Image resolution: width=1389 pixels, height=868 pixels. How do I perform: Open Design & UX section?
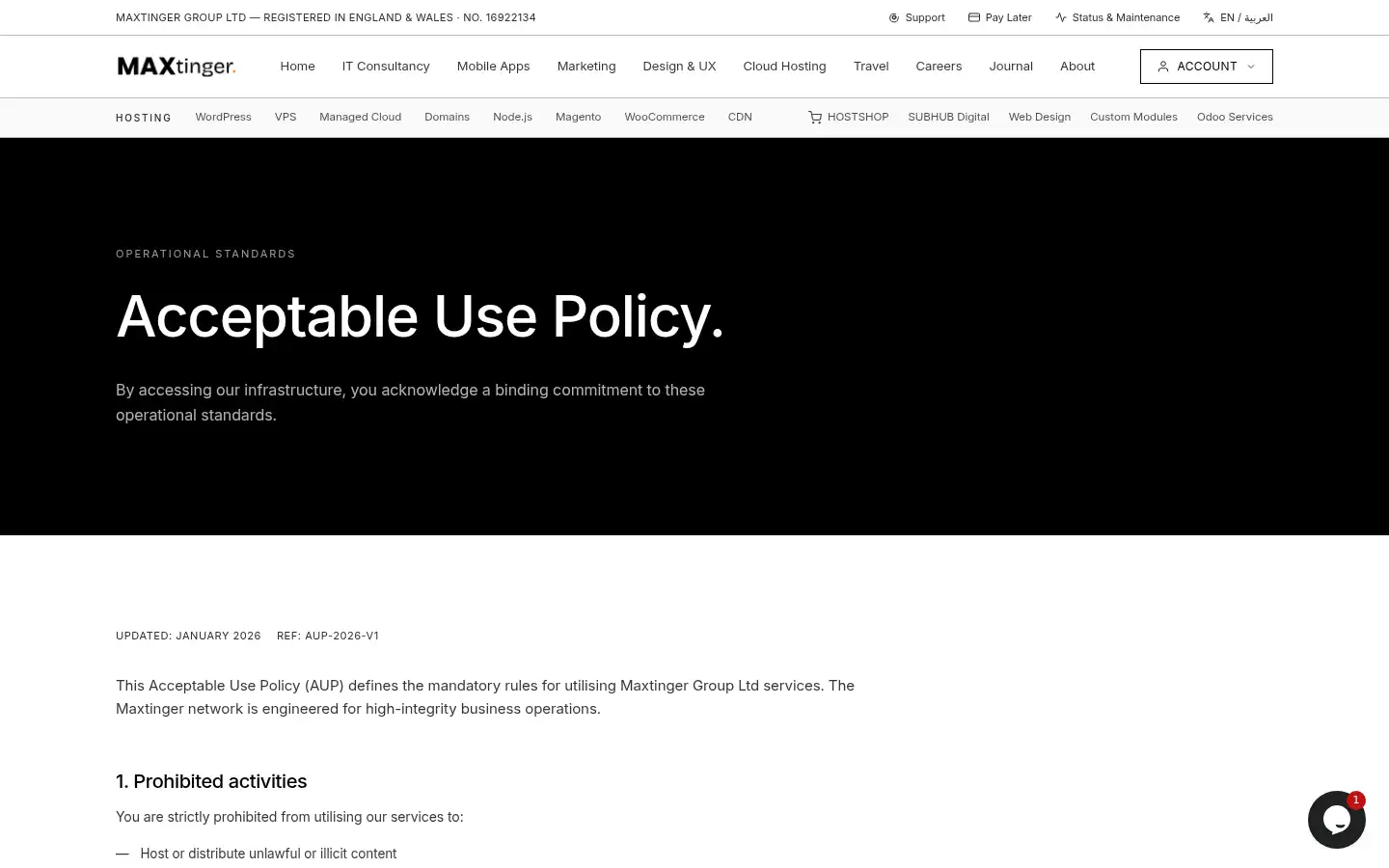(679, 67)
